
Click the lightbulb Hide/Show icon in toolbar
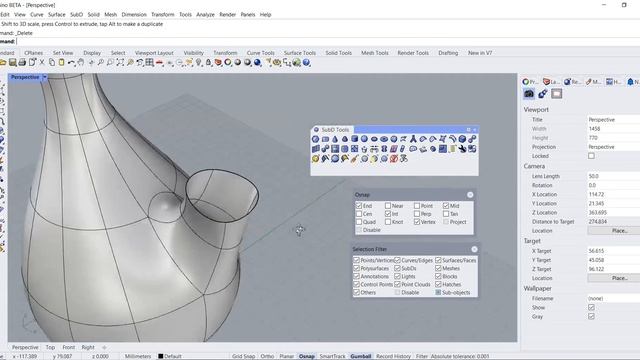coord(198,62)
